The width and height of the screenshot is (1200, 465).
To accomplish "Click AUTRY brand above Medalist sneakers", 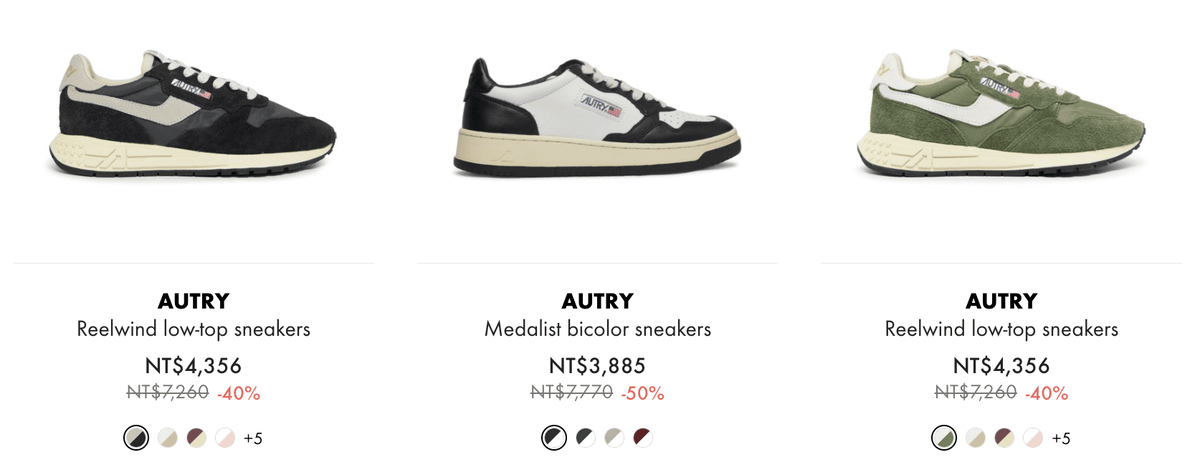I will pyautogui.click(x=597, y=301).
